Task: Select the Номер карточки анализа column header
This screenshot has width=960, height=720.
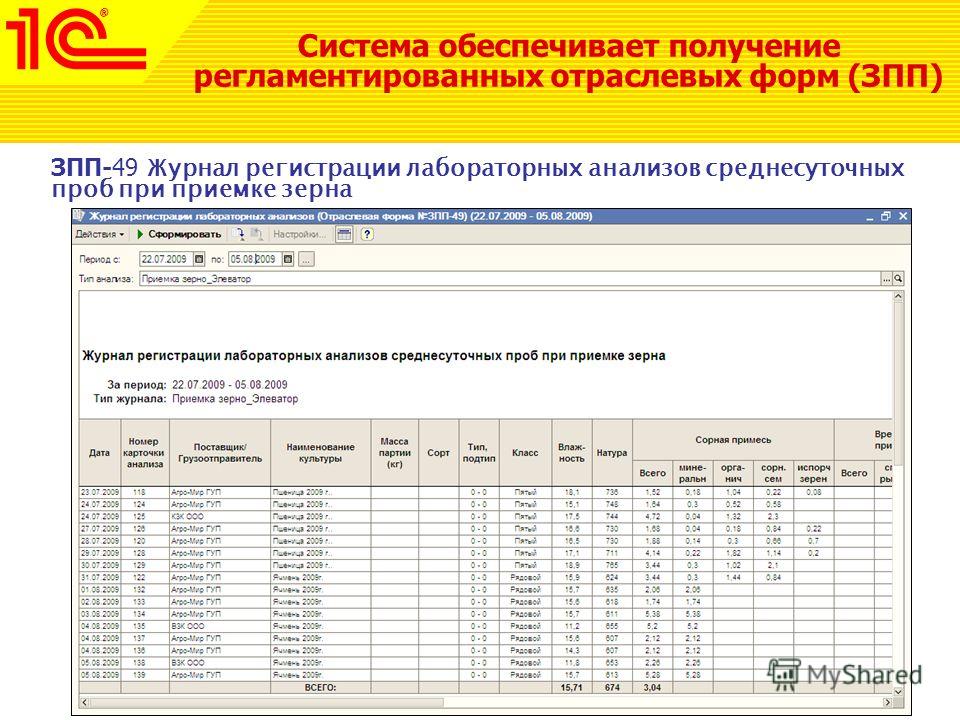Action: (x=144, y=453)
